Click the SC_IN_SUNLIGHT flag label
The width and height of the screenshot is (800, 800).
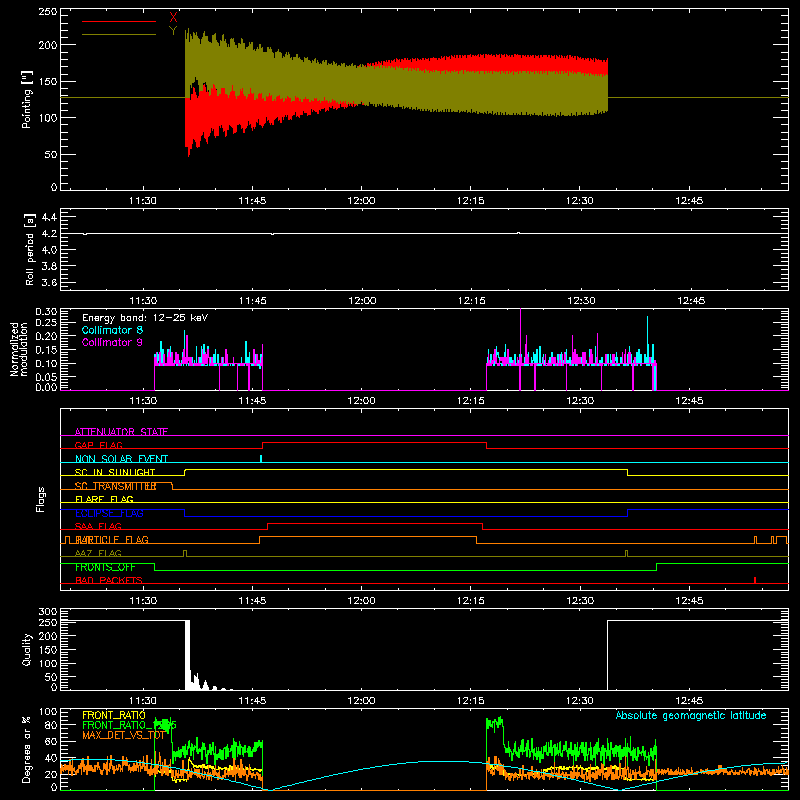point(115,472)
